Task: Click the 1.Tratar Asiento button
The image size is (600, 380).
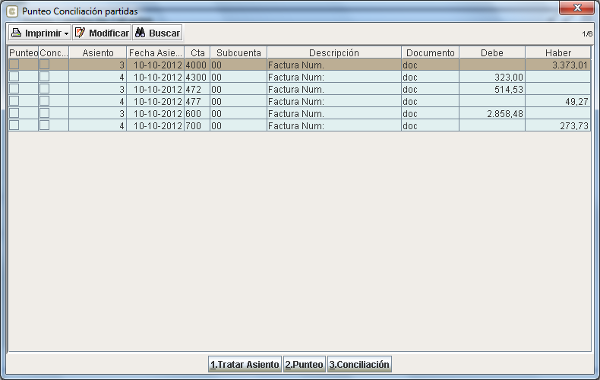Action: tap(245, 364)
